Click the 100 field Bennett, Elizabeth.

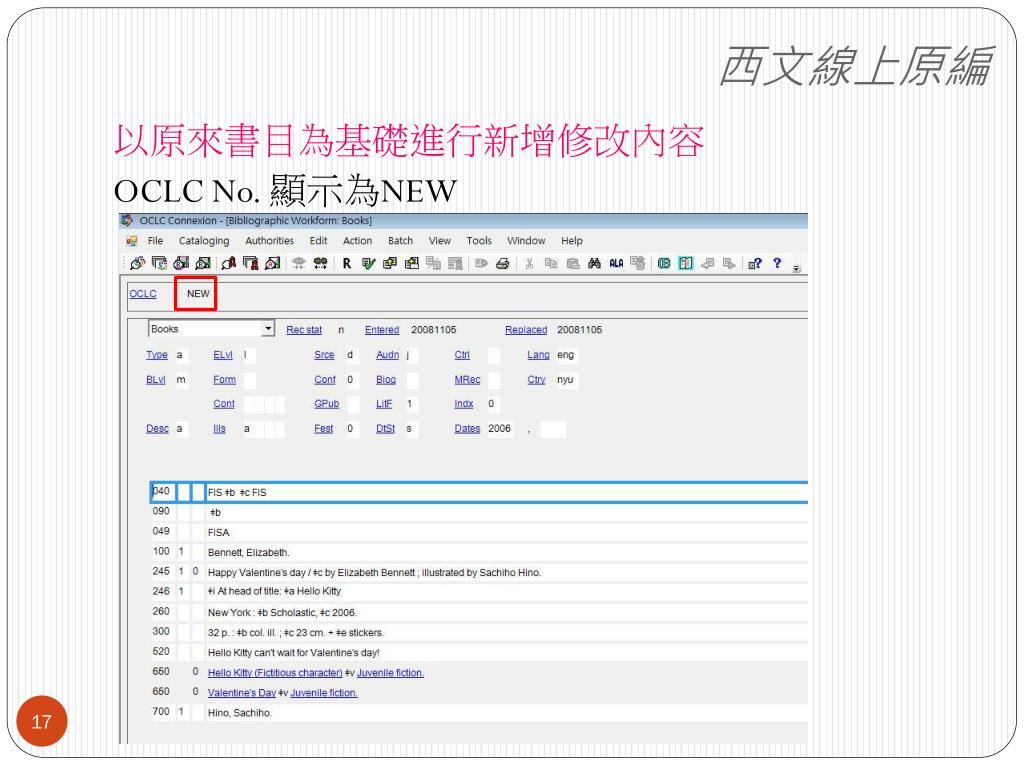(x=248, y=552)
